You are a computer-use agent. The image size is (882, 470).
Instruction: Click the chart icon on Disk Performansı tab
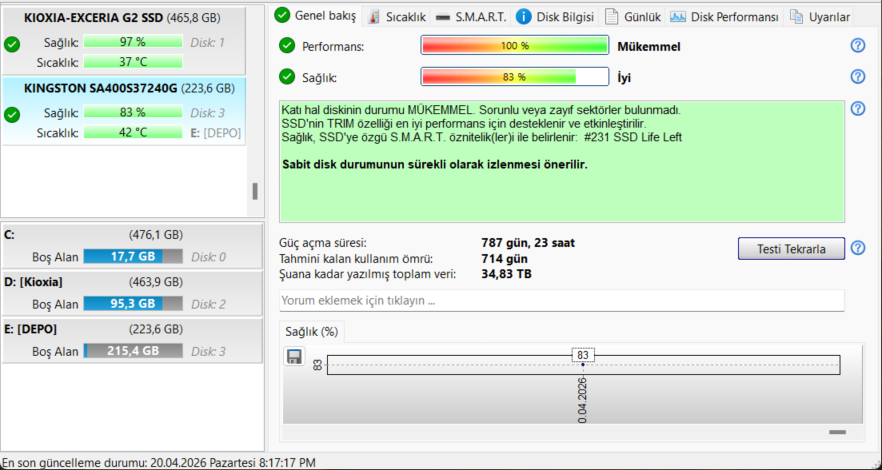(x=678, y=17)
